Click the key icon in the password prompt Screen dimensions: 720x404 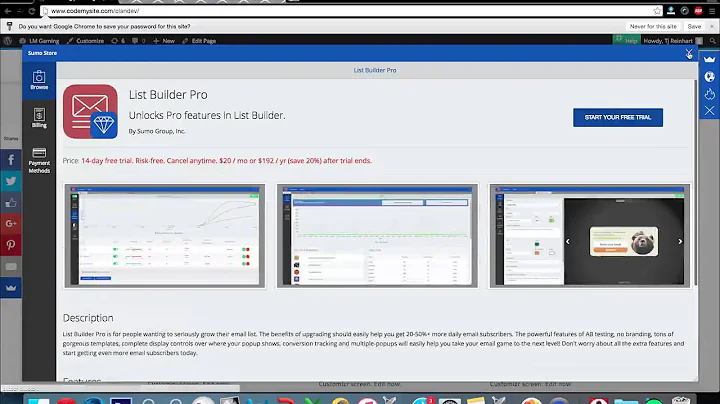click(x=9, y=27)
